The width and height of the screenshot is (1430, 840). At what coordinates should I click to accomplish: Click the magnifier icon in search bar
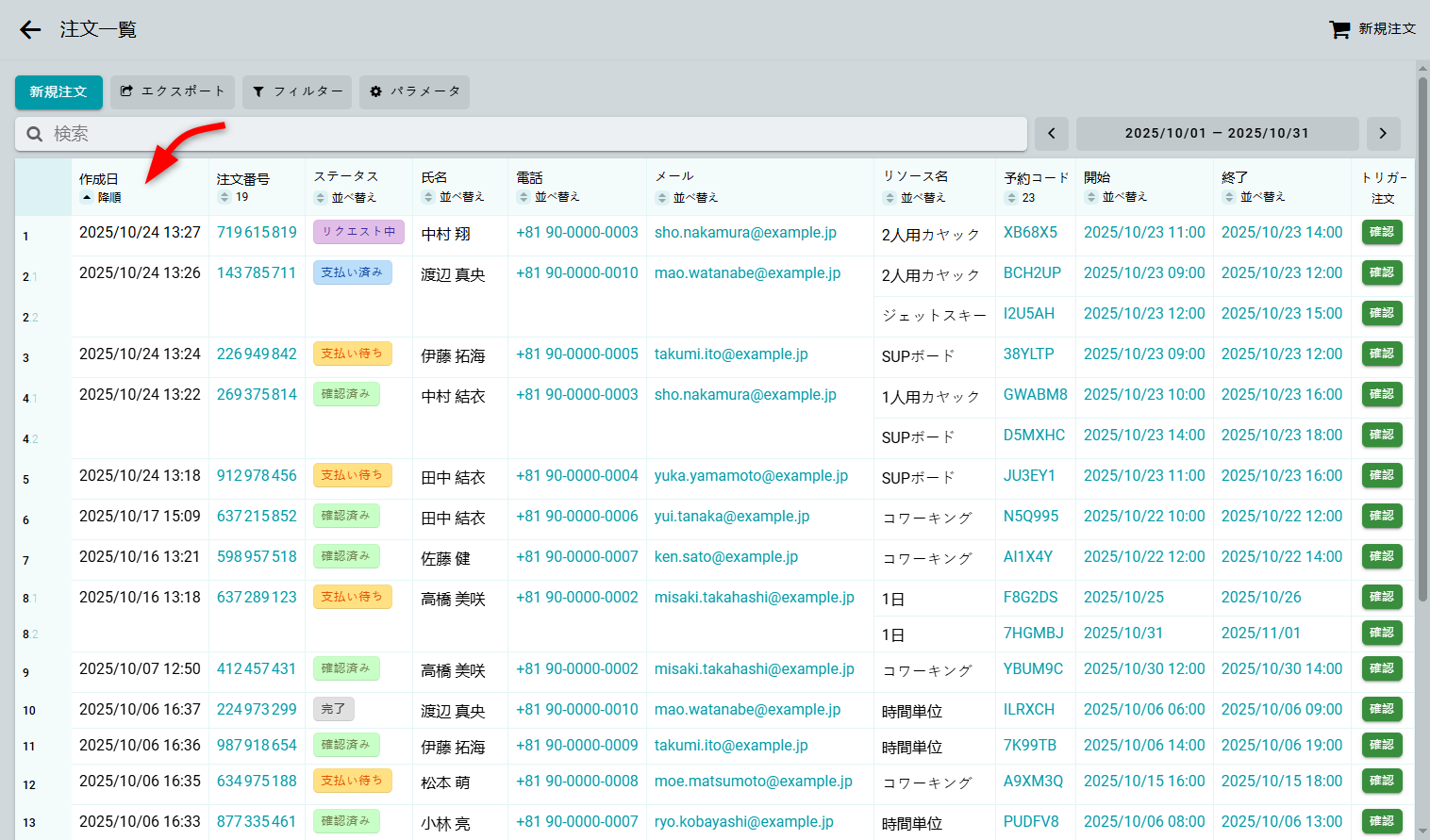coord(35,134)
